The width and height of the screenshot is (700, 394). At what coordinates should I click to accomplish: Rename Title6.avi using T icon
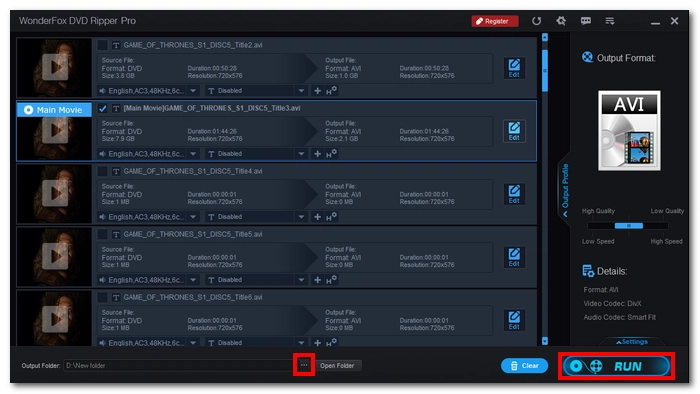tap(116, 297)
